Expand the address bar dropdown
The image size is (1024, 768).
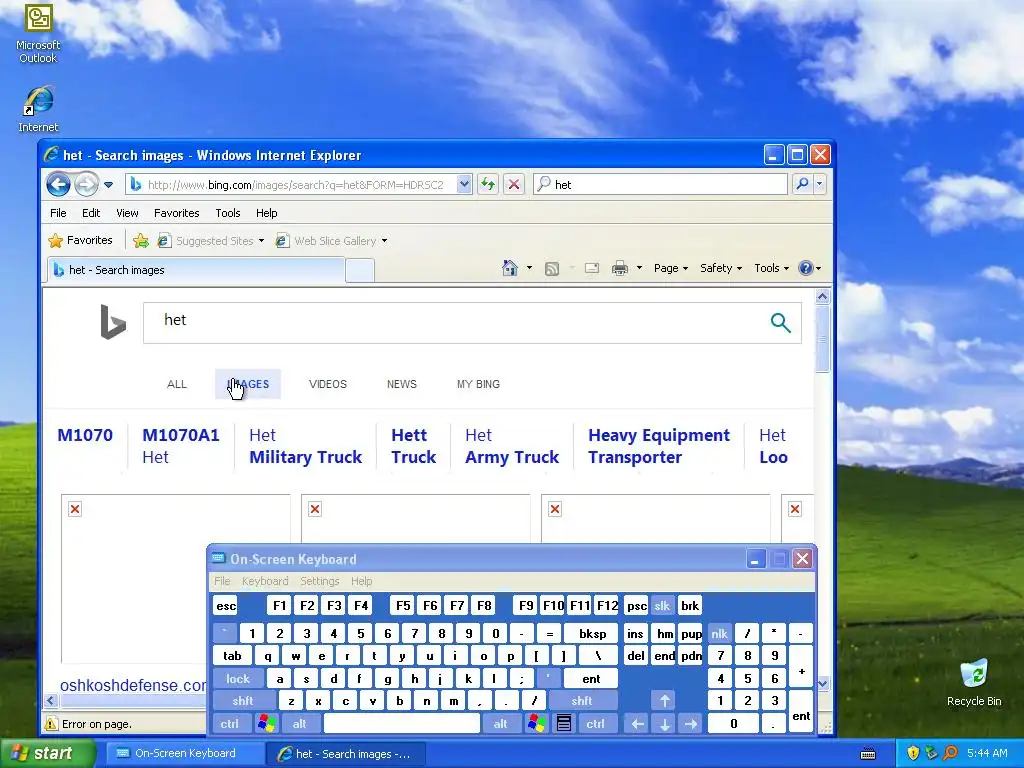click(464, 185)
